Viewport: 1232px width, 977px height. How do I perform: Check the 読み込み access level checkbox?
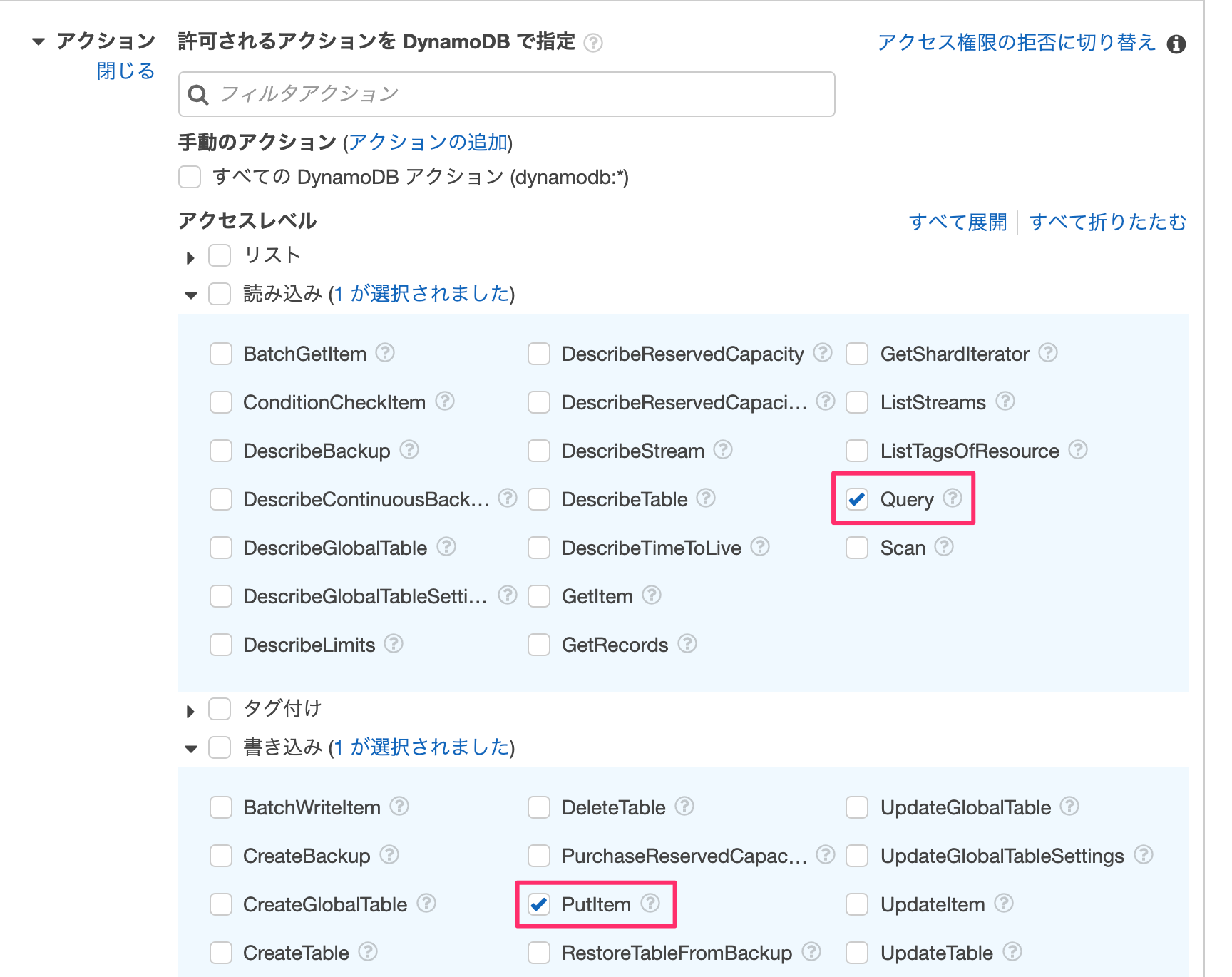220,294
